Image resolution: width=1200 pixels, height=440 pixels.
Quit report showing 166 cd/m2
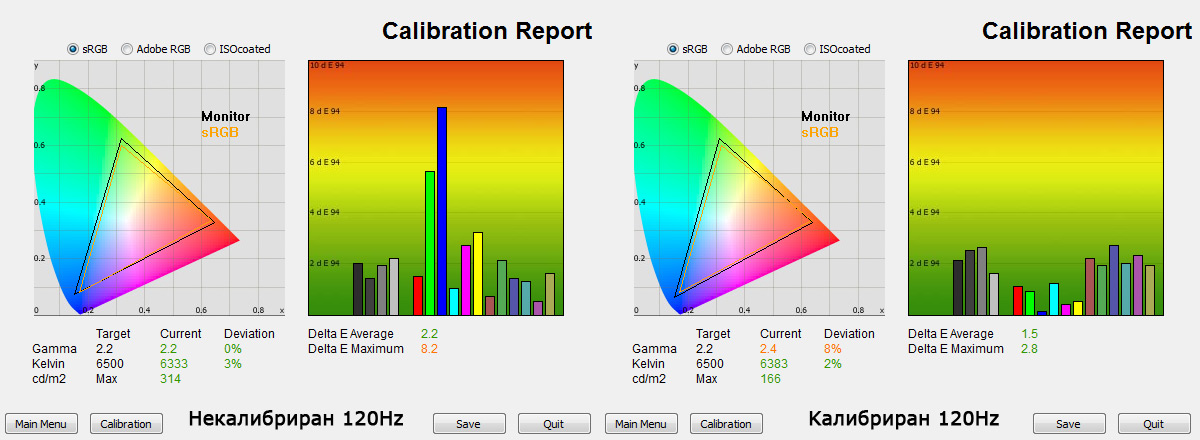pos(1154,424)
